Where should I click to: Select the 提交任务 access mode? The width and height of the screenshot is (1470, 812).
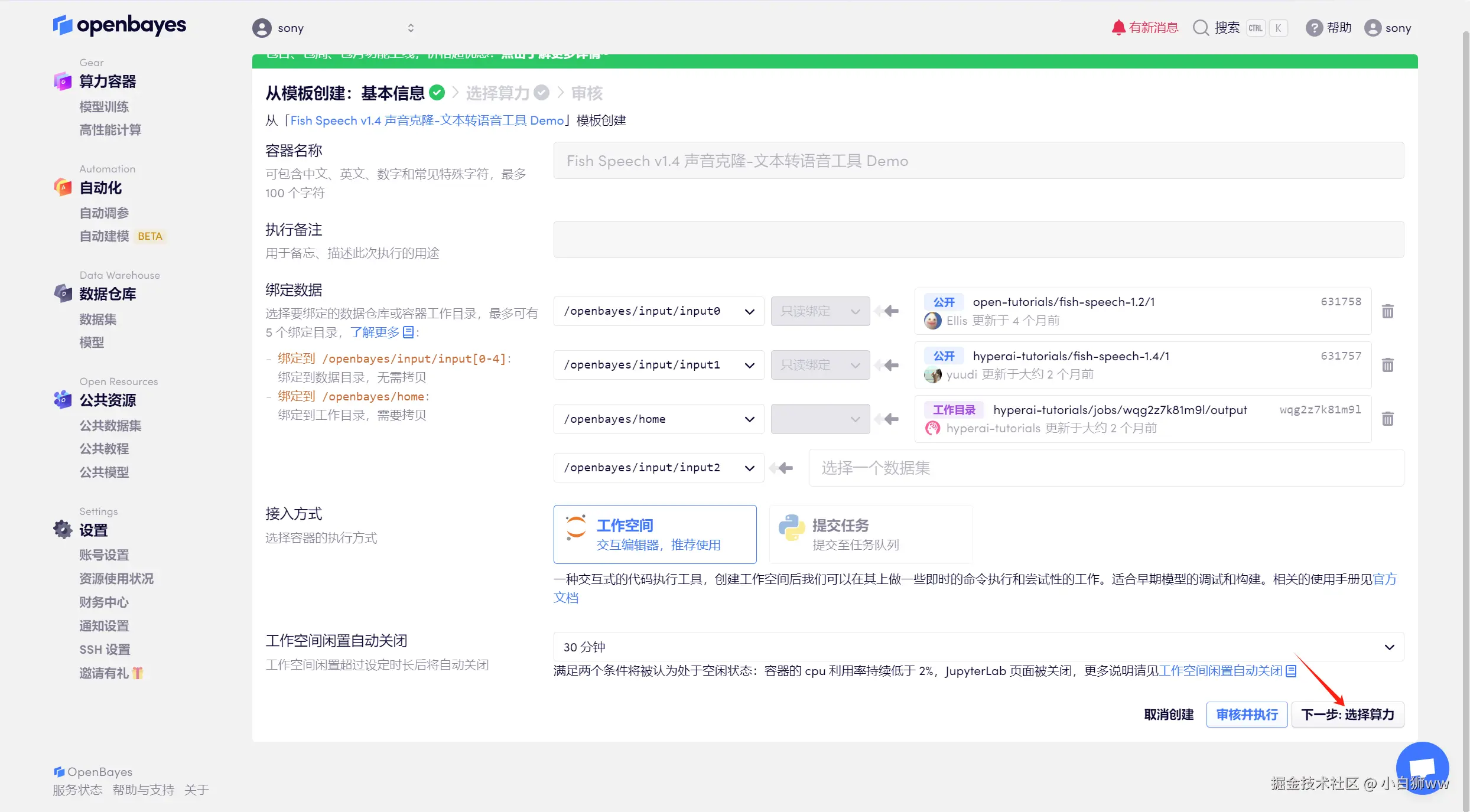870,534
